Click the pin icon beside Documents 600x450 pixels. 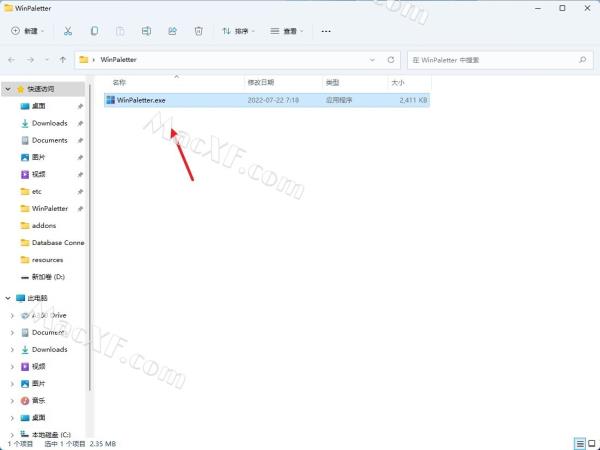80,140
